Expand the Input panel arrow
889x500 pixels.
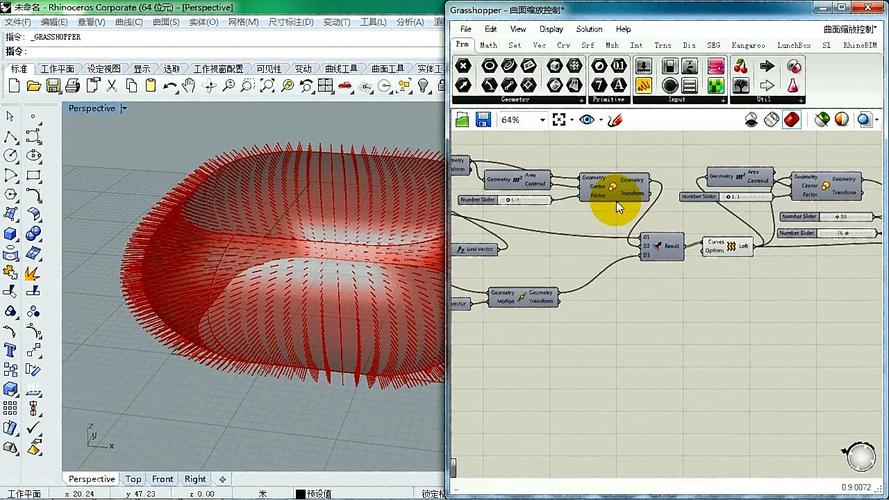point(723,100)
